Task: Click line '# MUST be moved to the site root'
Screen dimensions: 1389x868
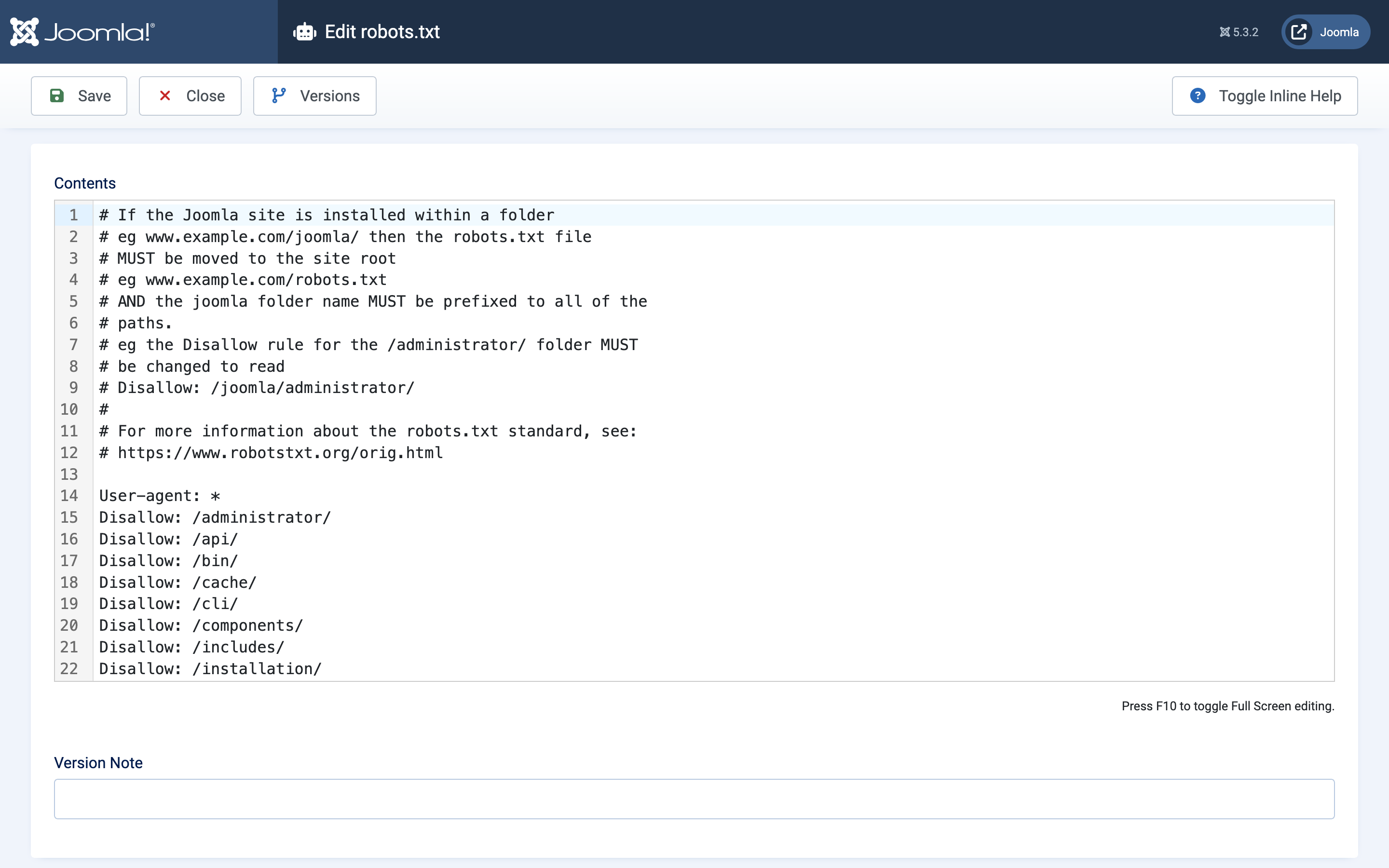Action: (x=247, y=258)
